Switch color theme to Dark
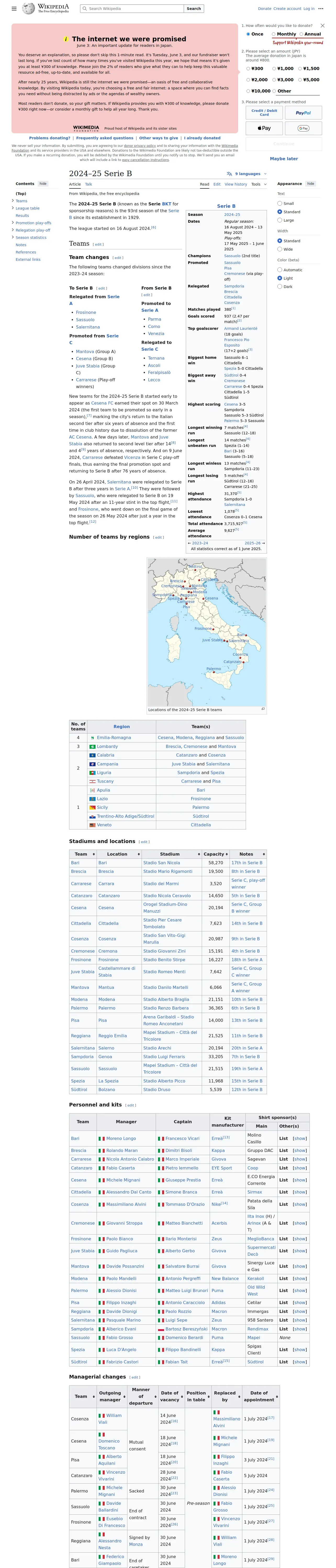The height and width of the screenshot is (1568, 336). (x=280, y=287)
